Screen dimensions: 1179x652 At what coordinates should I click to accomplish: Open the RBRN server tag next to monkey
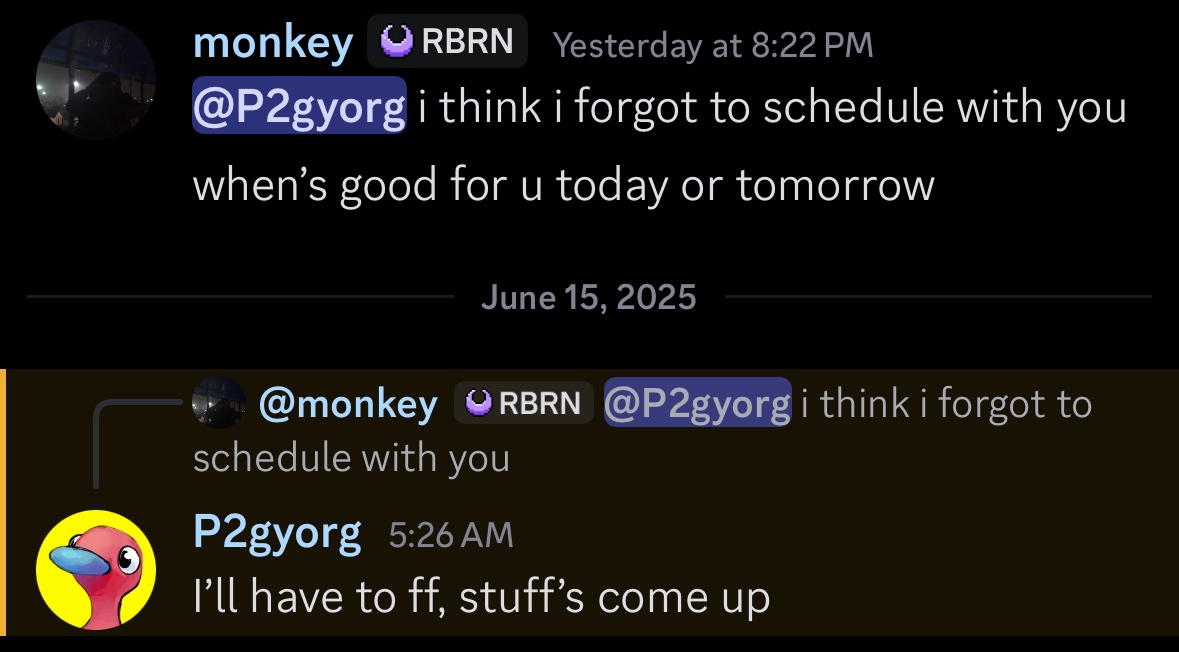tap(447, 41)
